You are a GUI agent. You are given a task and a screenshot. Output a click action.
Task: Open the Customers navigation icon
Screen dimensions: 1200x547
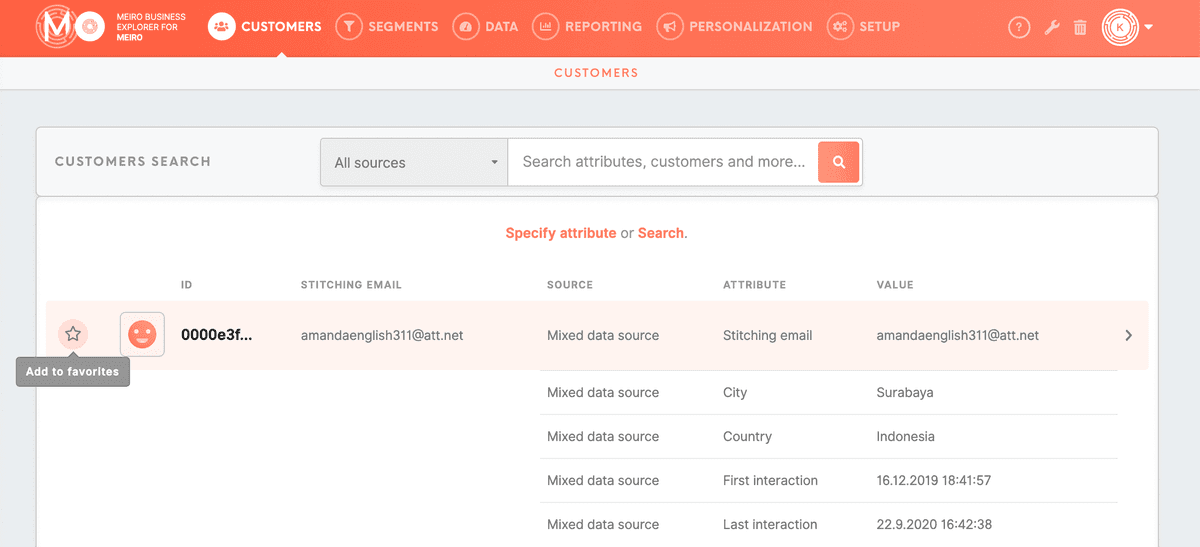tap(222, 27)
